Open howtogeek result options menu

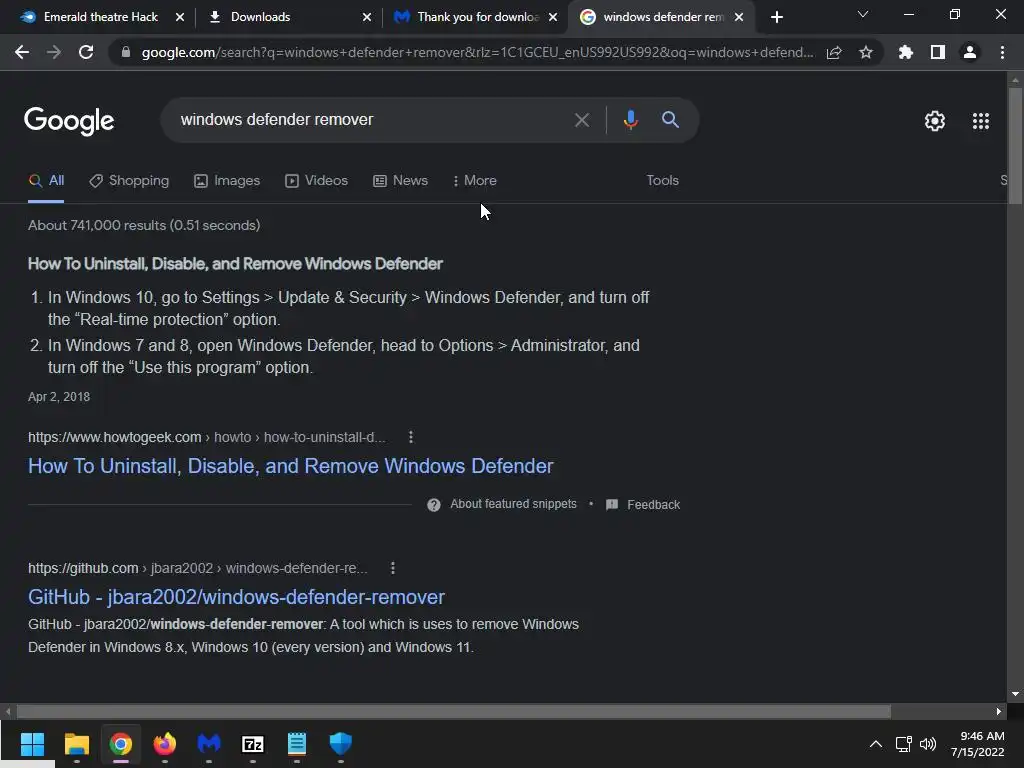click(411, 437)
